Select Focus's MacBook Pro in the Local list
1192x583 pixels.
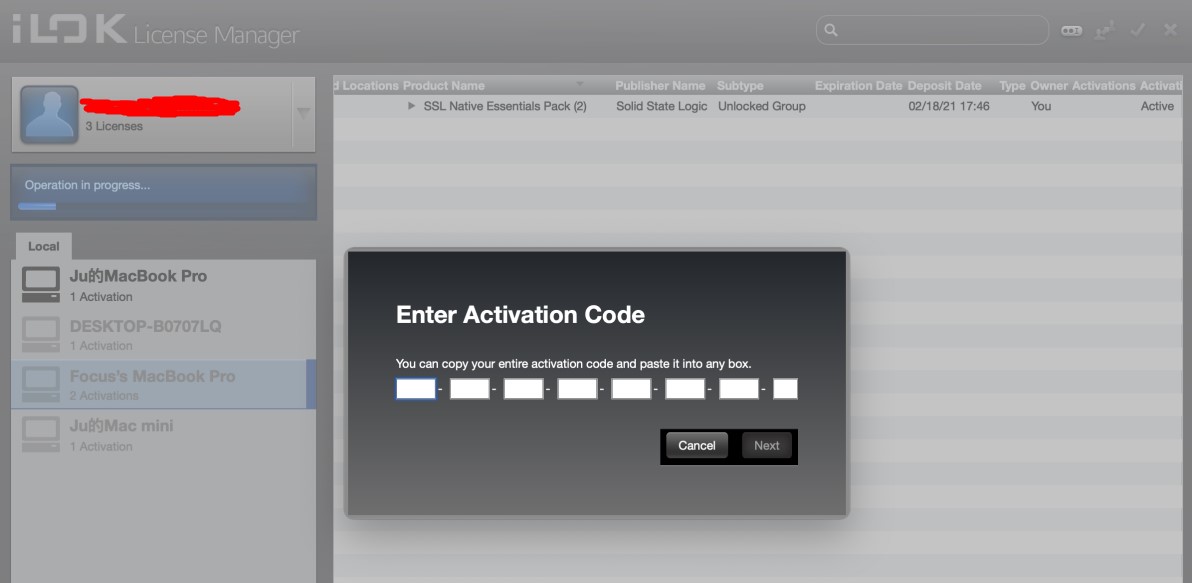[x=163, y=385]
